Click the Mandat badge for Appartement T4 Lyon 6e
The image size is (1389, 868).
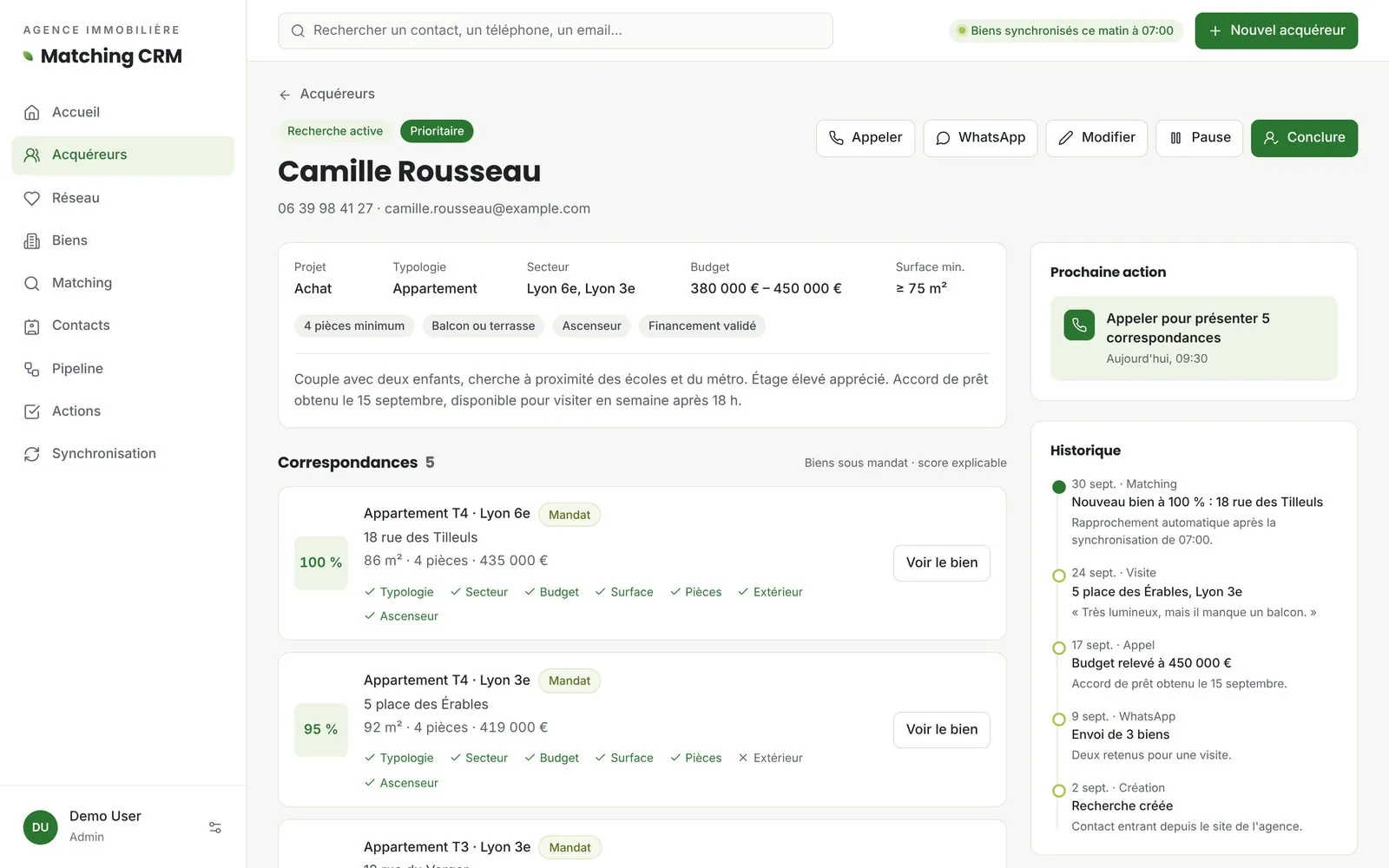coord(569,515)
